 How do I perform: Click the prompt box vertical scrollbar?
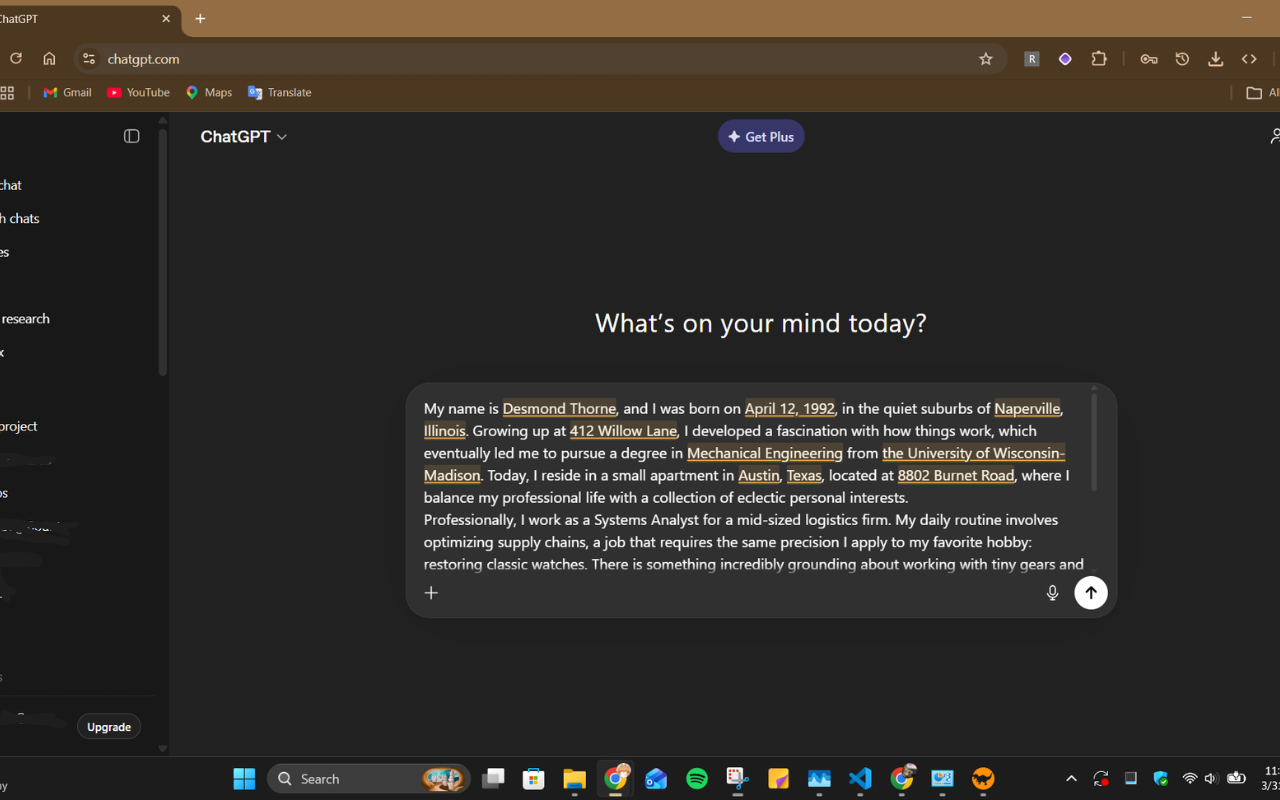point(1094,442)
